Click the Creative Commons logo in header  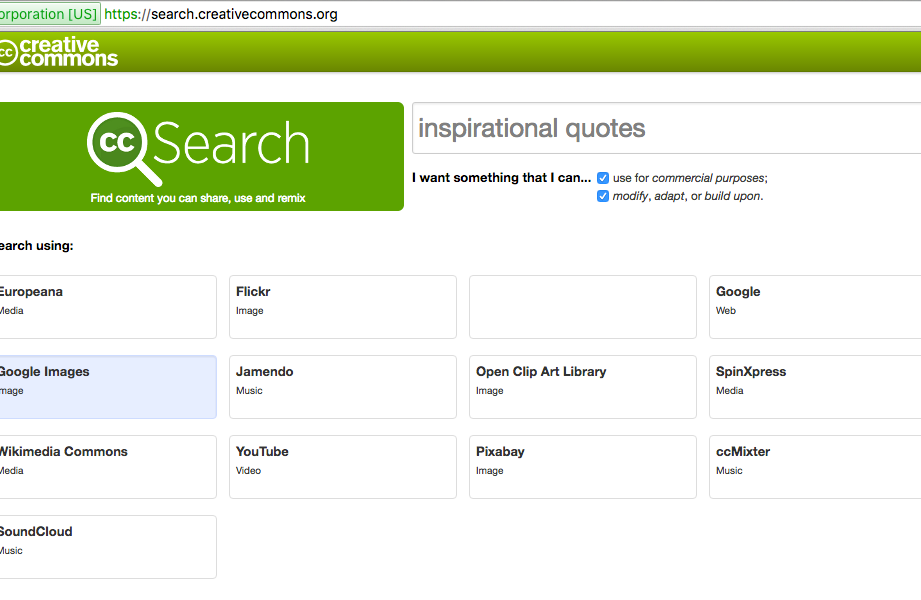click(59, 52)
